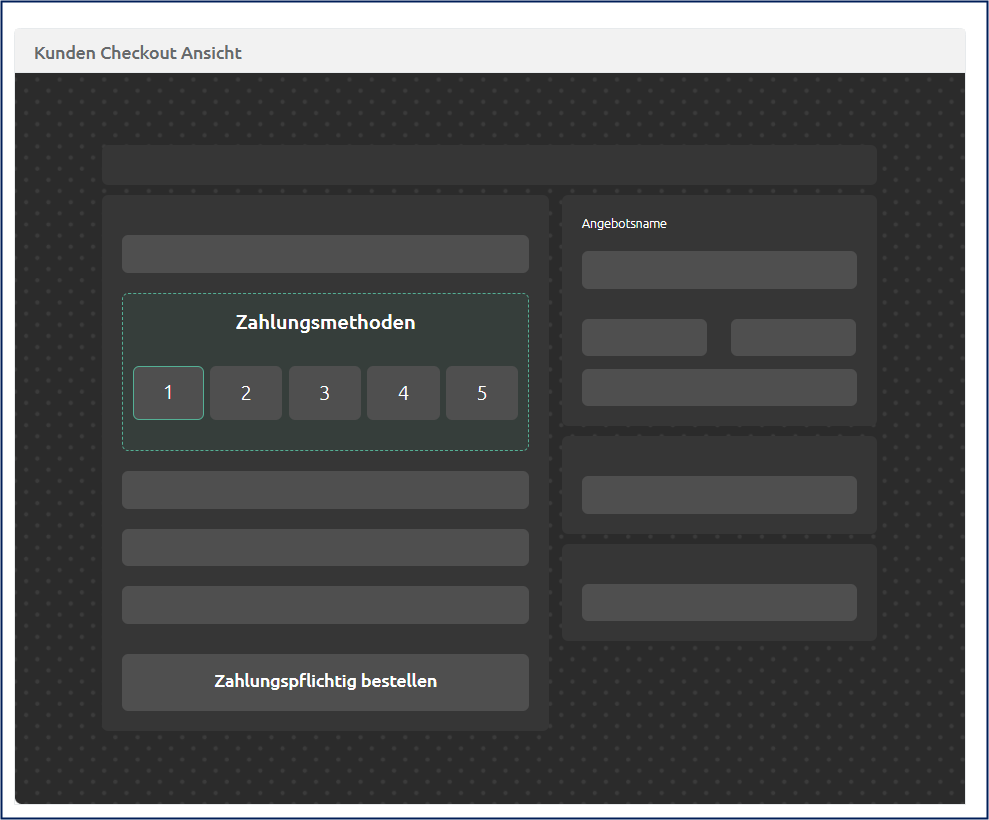Click the Kunden Checkout Ansicht title
Viewport: 989px width, 820px height.
(138, 53)
